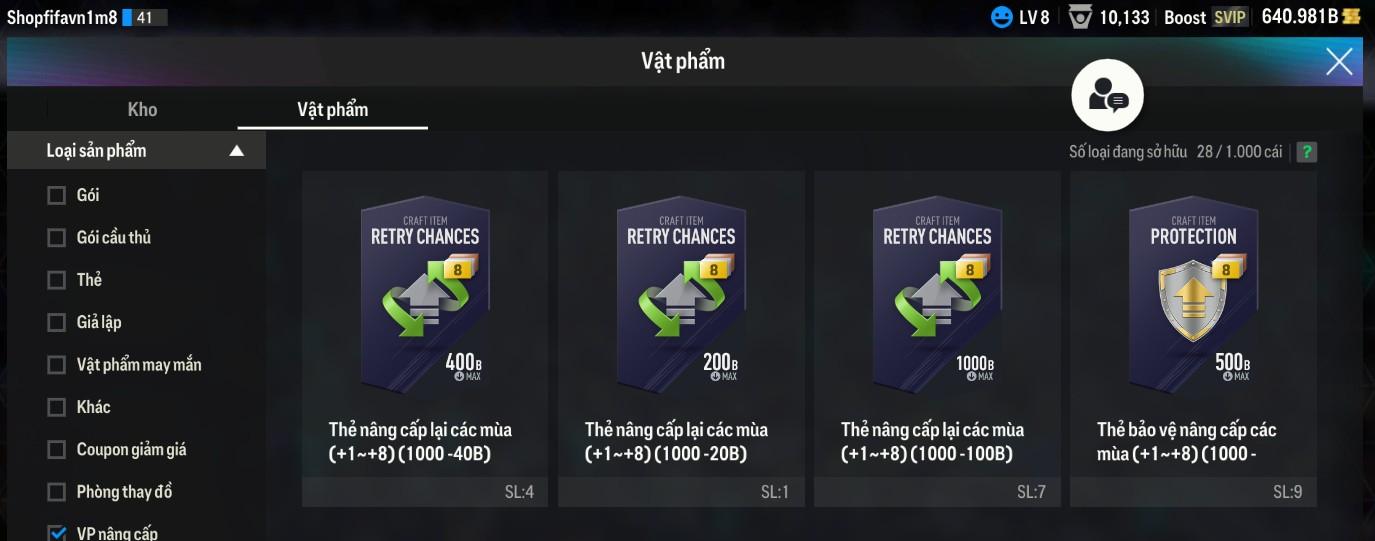Collapse the Loại sản phẩm filter arrow

(x=236, y=151)
